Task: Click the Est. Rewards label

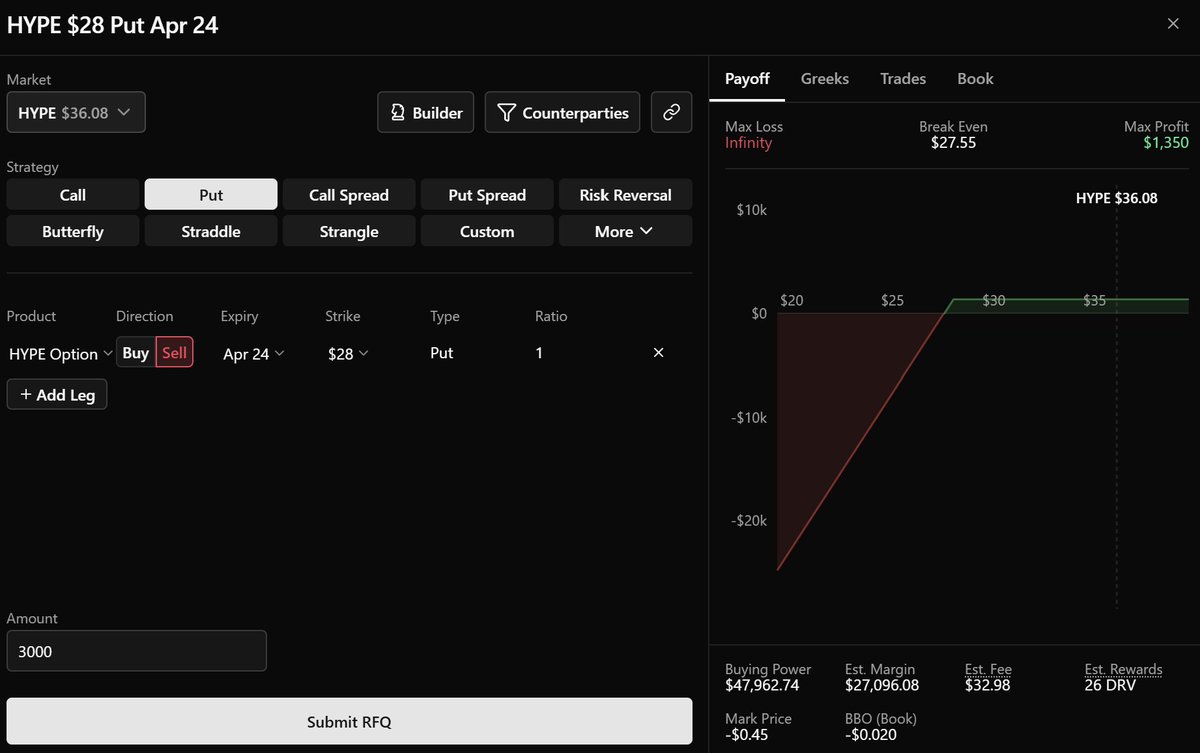Action: point(1124,669)
